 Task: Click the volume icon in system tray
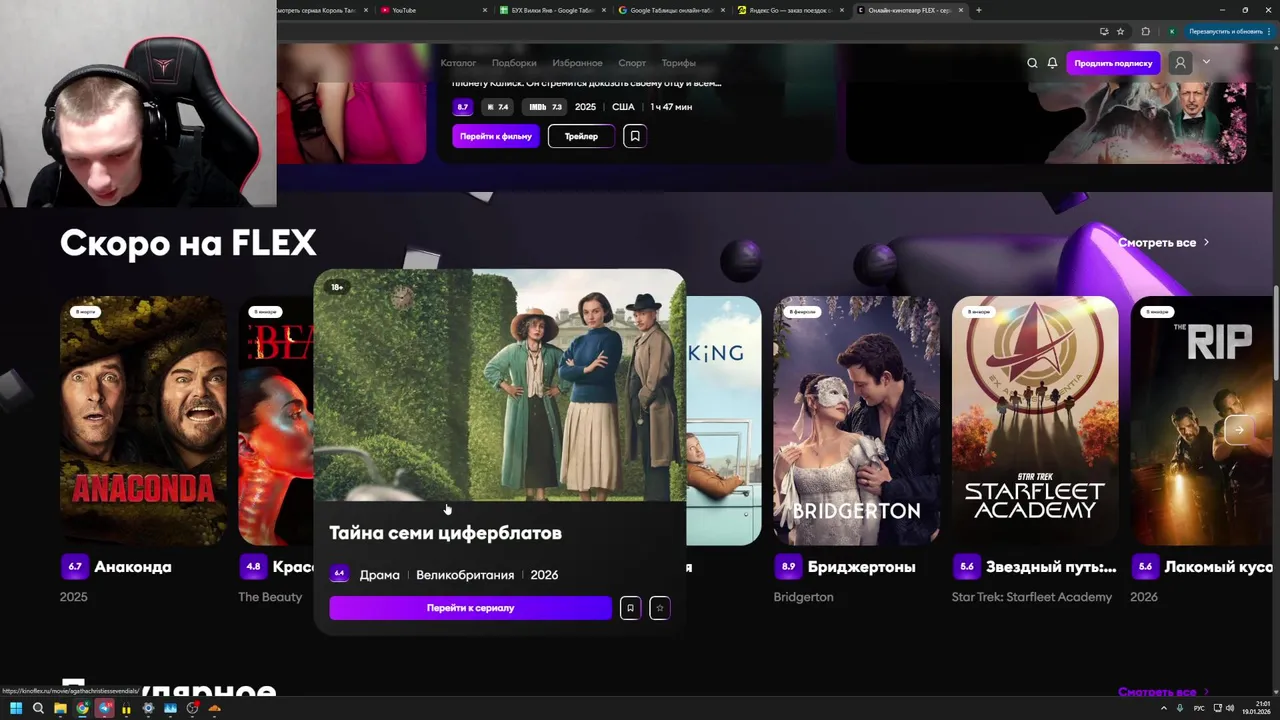point(1228,708)
